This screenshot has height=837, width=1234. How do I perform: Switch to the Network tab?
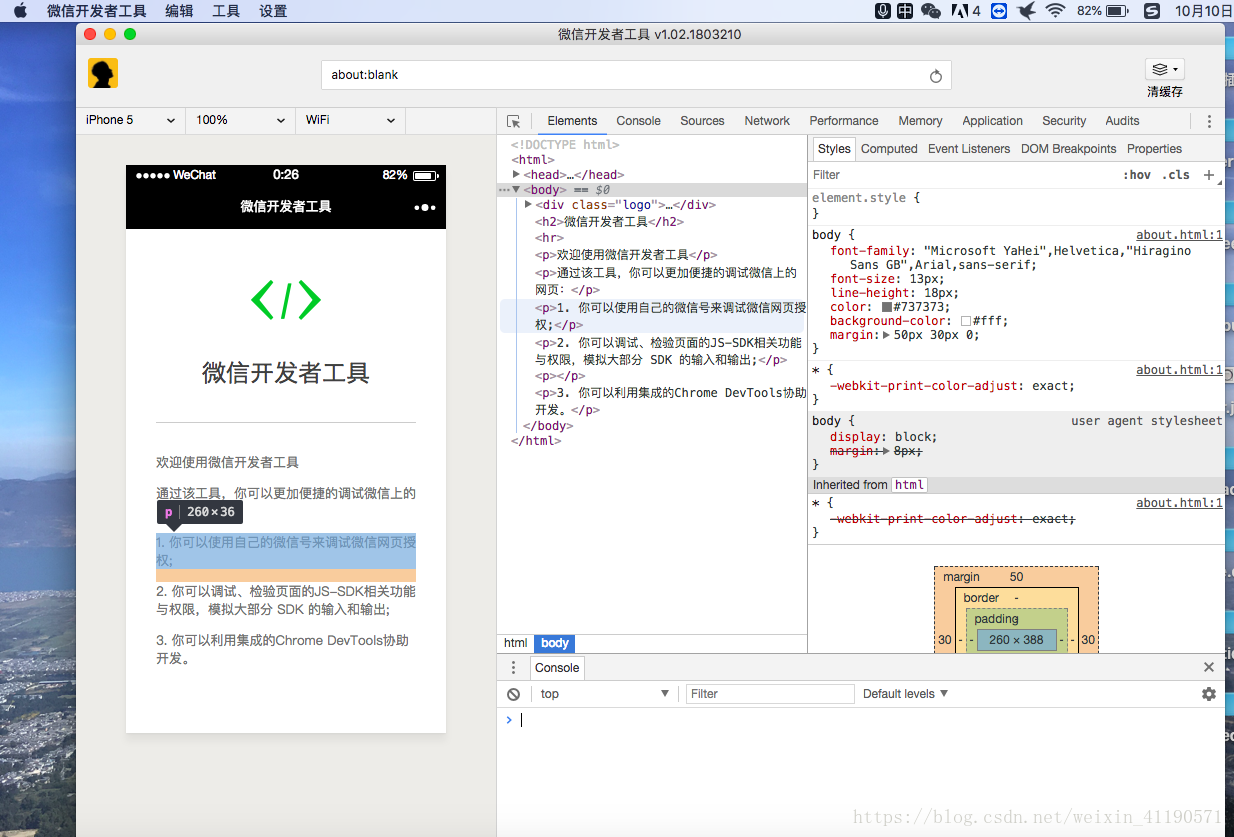coord(767,121)
